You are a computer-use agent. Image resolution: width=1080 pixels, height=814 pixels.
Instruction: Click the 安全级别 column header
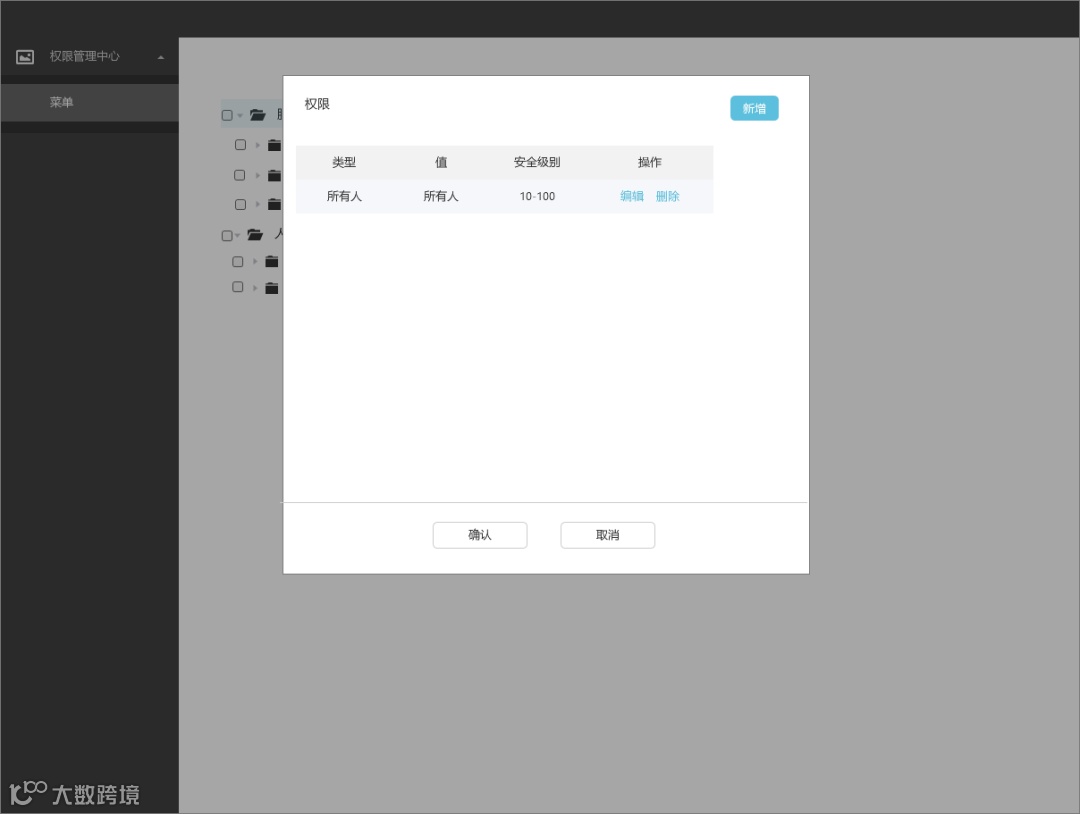[537, 163]
